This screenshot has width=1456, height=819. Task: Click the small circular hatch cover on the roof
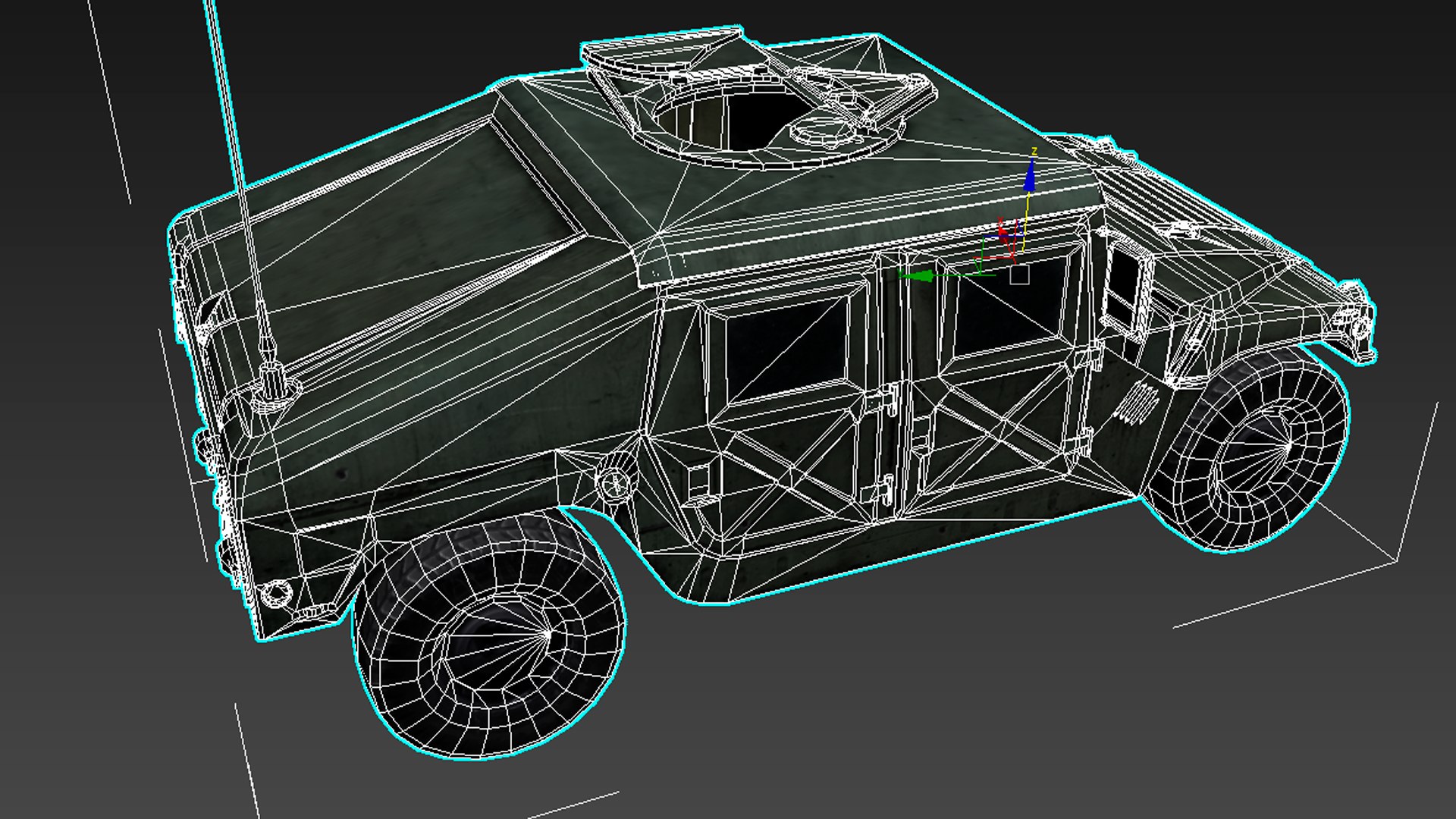(x=822, y=130)
